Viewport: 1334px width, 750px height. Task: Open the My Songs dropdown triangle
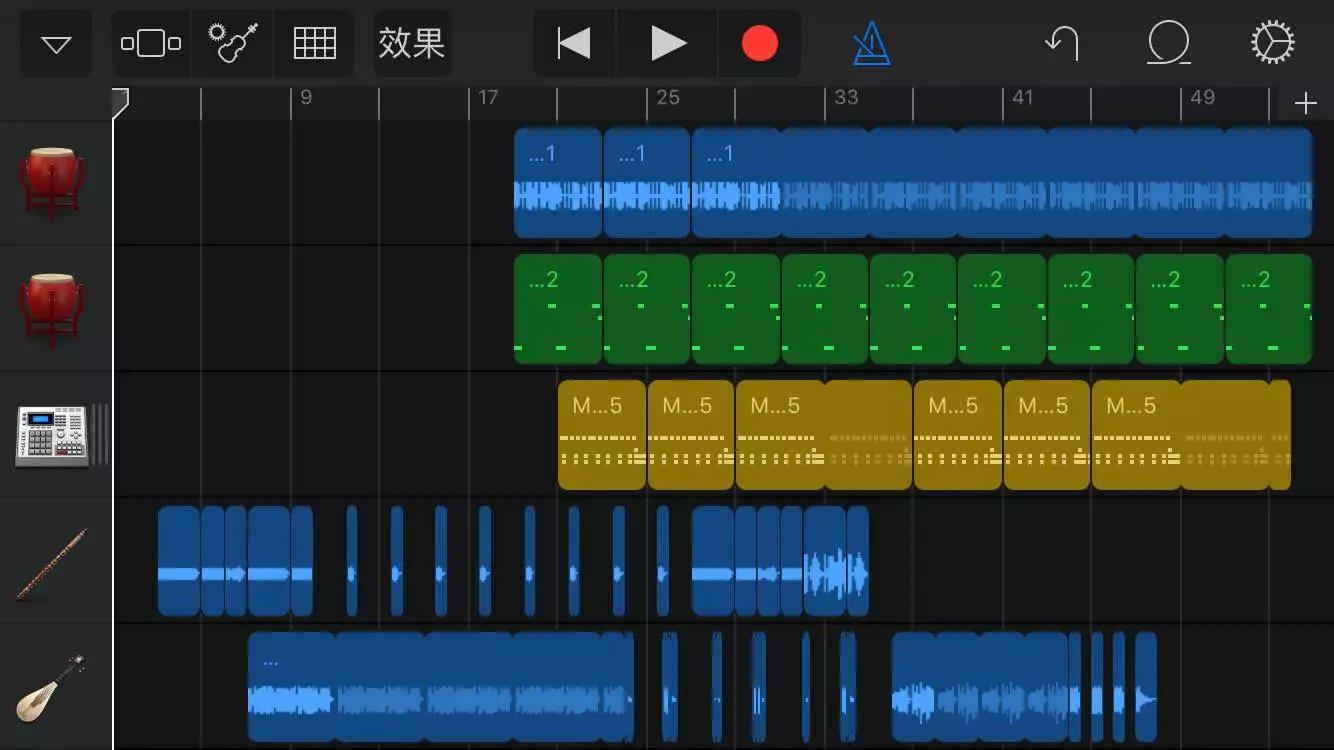click(x=56, y=44)
